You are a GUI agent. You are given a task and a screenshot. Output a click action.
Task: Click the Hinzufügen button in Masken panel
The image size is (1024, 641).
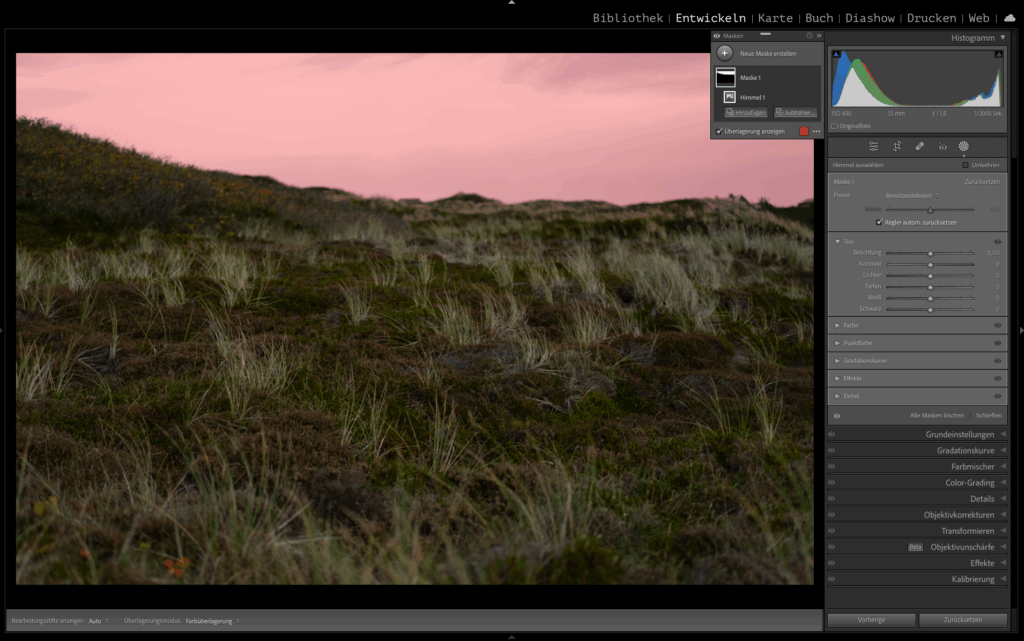[x=744, y=113]
